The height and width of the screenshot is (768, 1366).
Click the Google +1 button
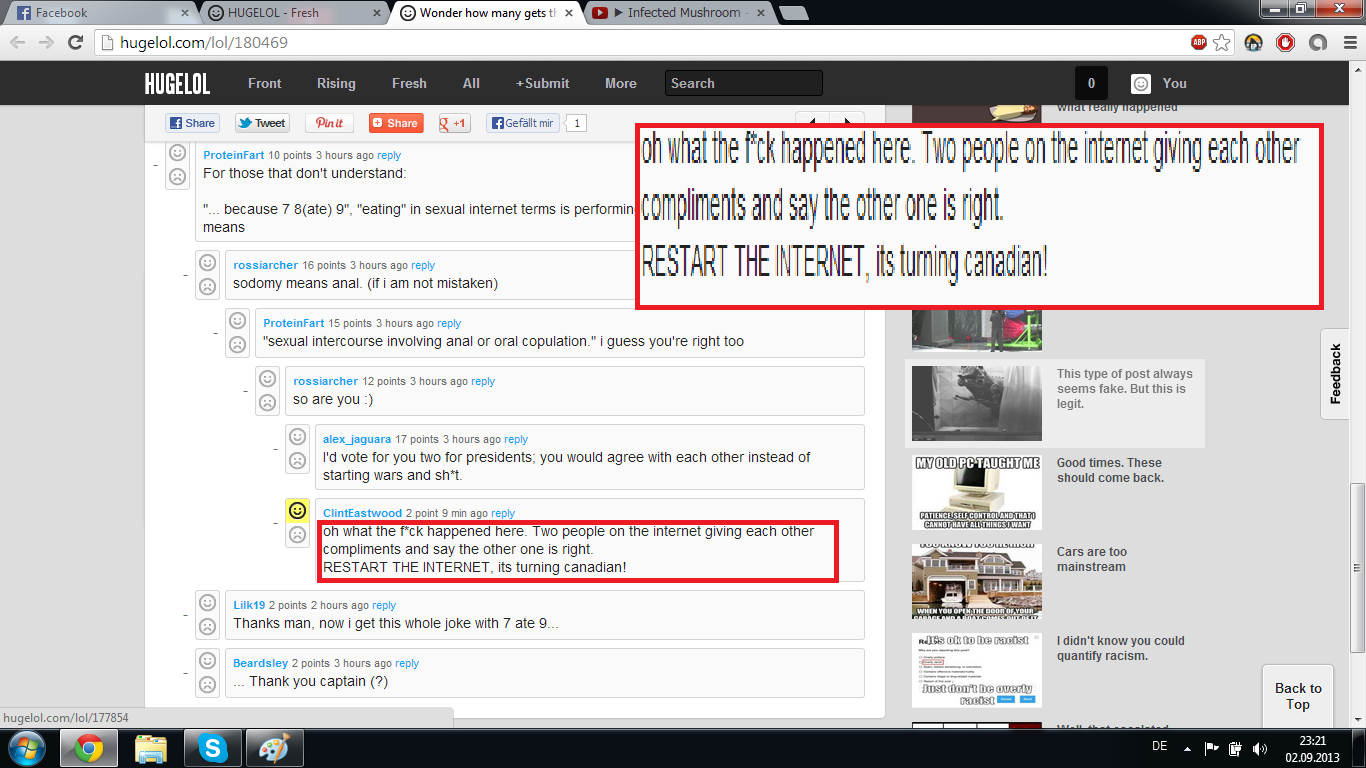(x=454, y=123)
